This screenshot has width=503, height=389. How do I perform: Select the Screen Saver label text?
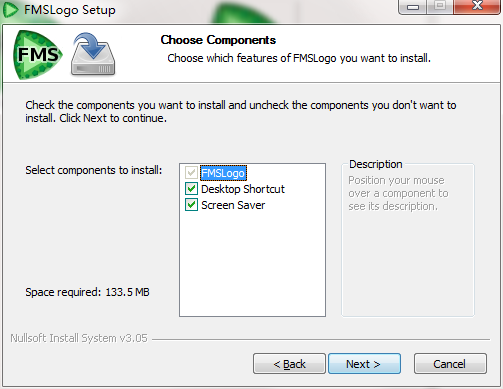point(233,205)
